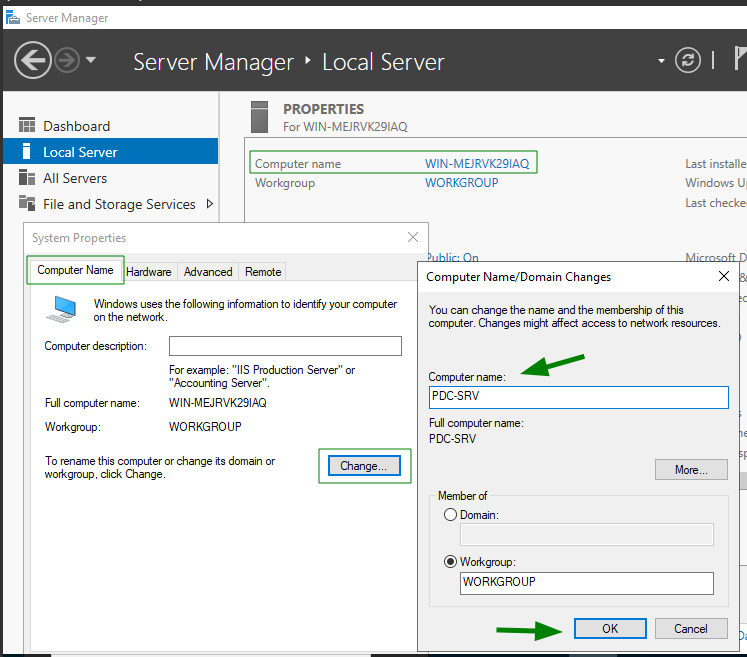This screenshot has width=747, height=657.
Task: Click the All Servers icon
Action: point(27,177)
